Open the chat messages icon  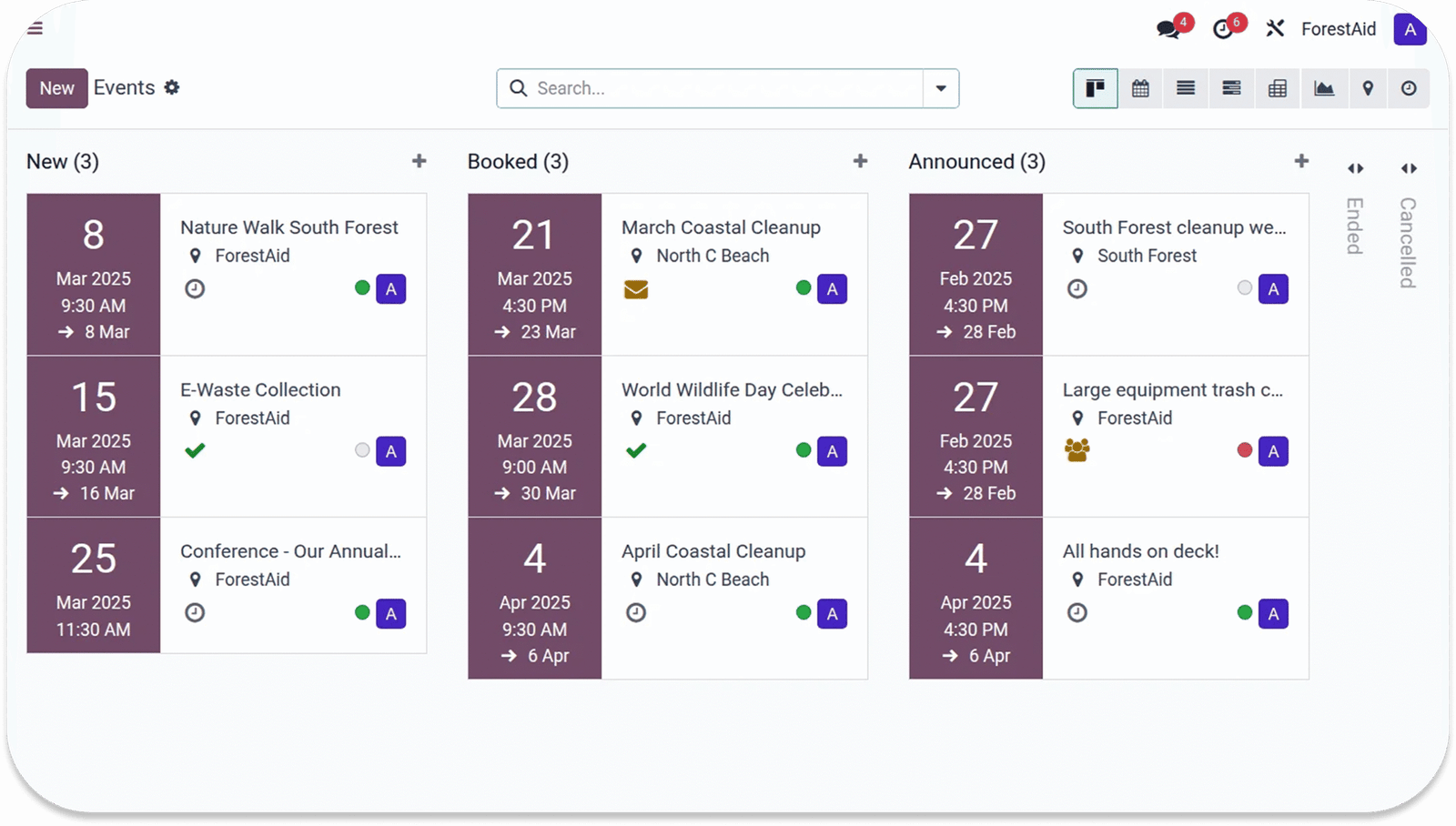pos(1168,29)
